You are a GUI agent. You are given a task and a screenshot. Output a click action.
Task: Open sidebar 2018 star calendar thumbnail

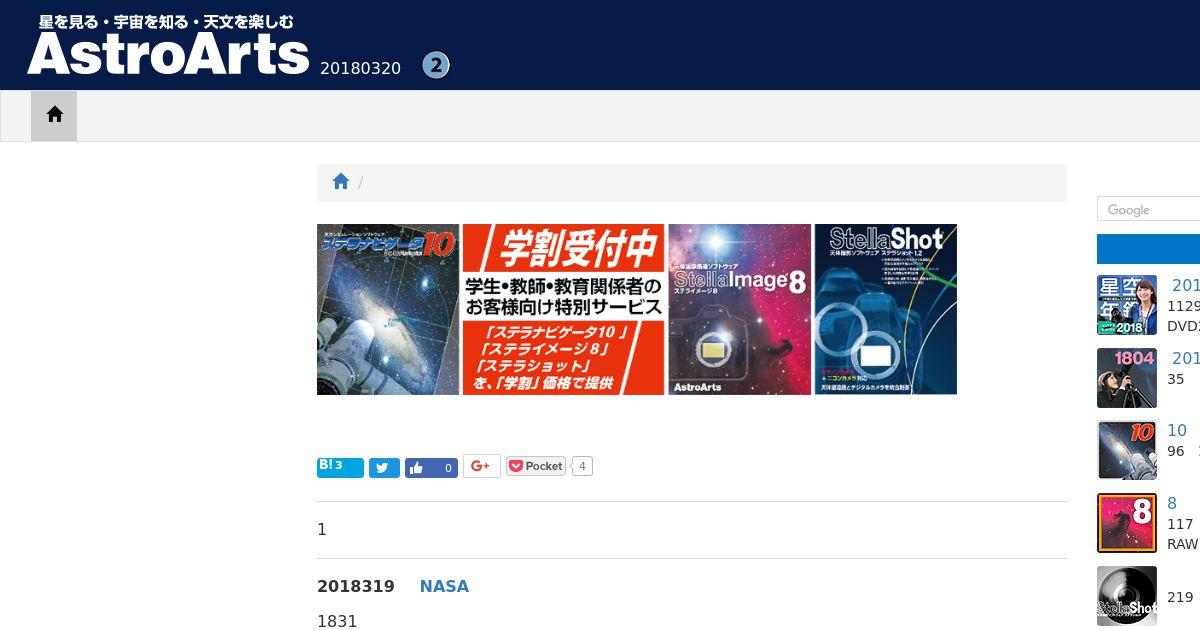(1127, 305)
